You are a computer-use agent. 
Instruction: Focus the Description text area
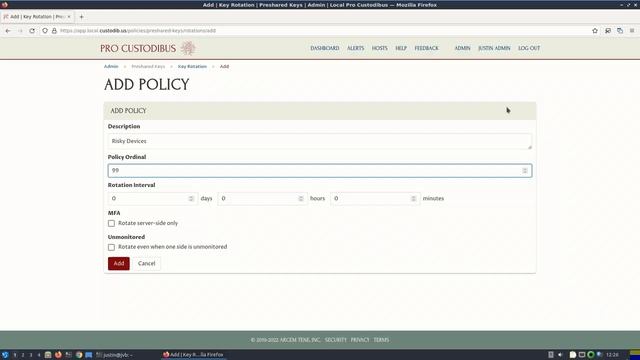(320, 141)
